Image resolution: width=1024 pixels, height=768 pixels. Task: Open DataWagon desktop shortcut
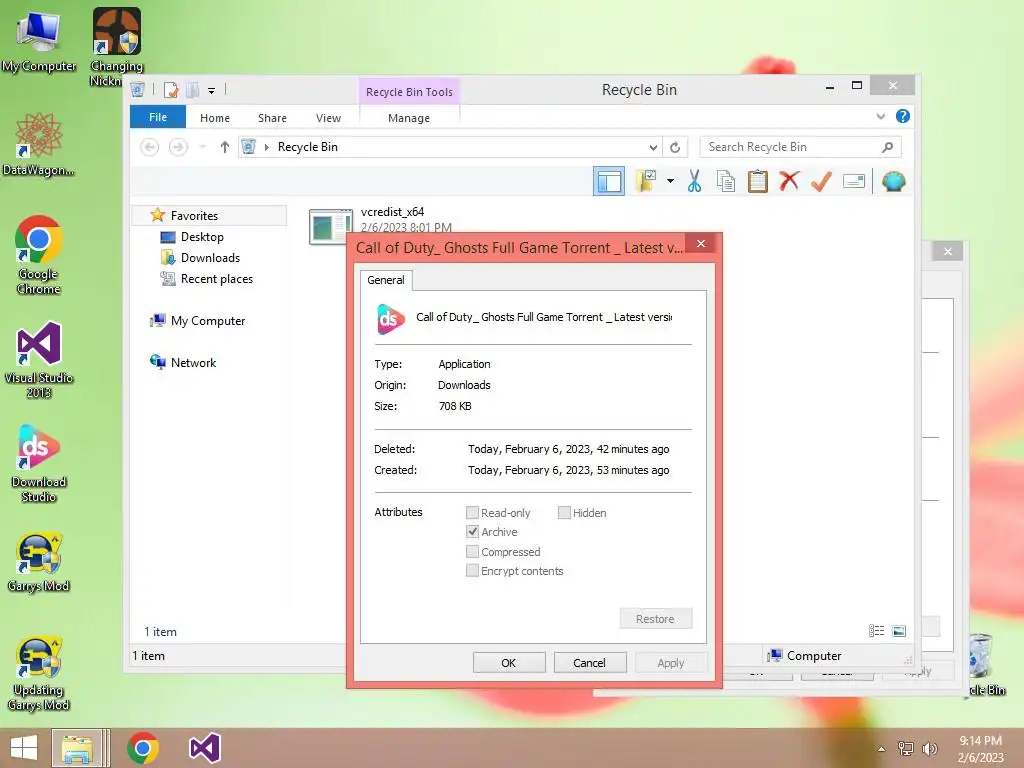(x=39, y=144)
